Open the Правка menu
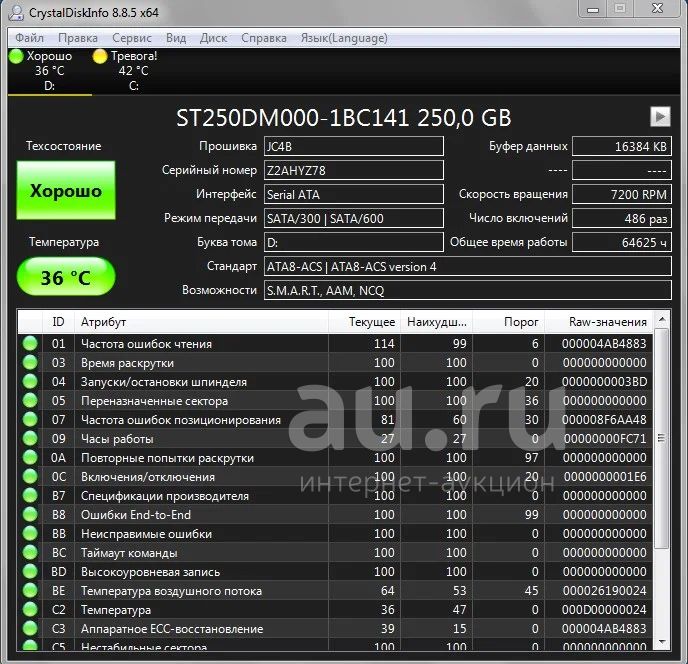688x664 pixels. click(78, 38)
